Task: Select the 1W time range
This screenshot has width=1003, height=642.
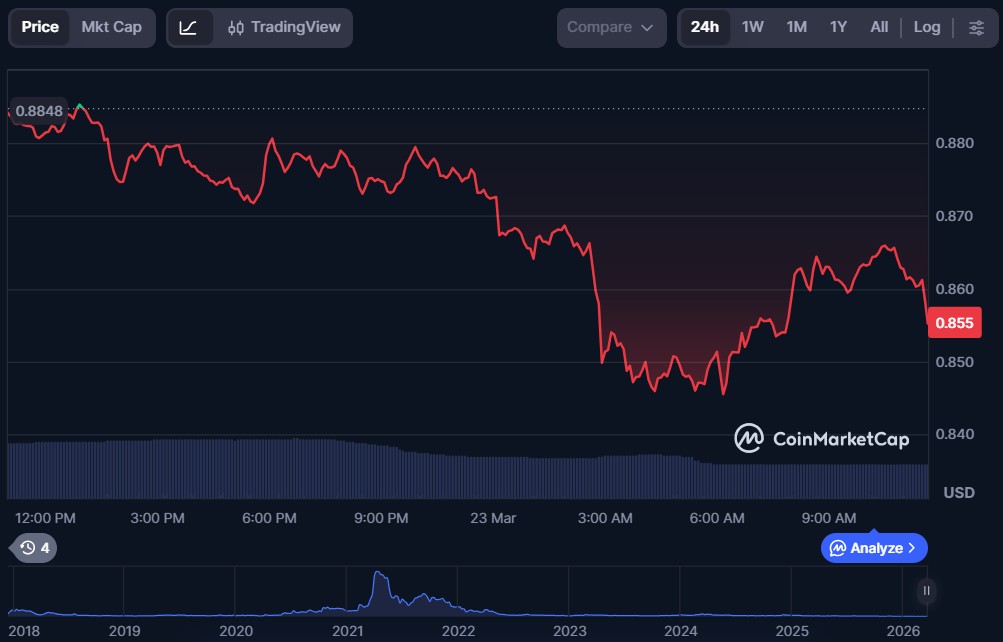Action: click(x=752, y=27)
